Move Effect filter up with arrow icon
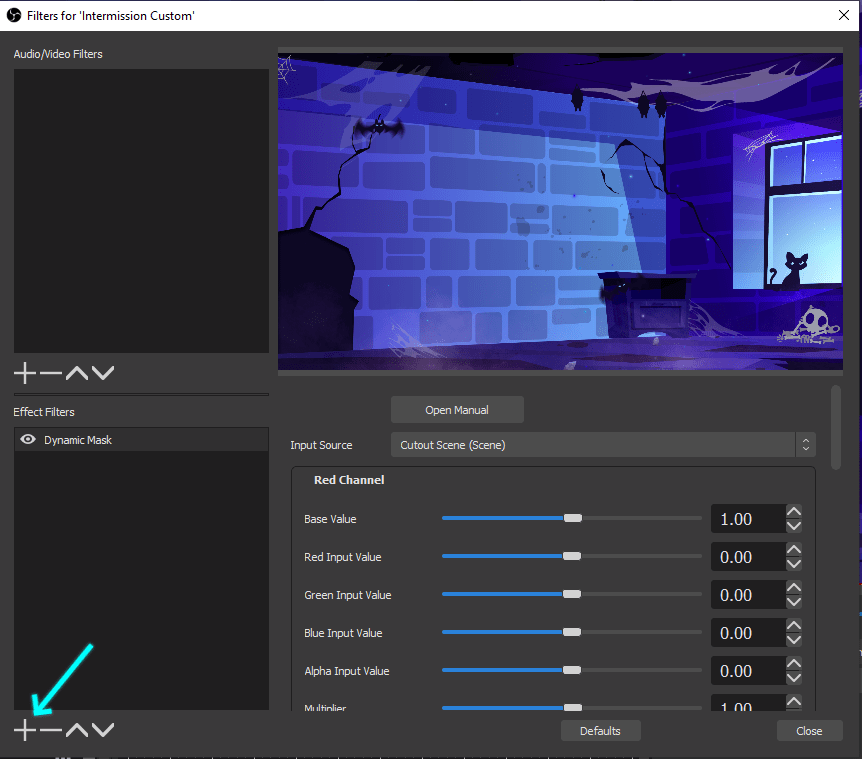This screenshot has width=862, height=759. coord(77,730)
